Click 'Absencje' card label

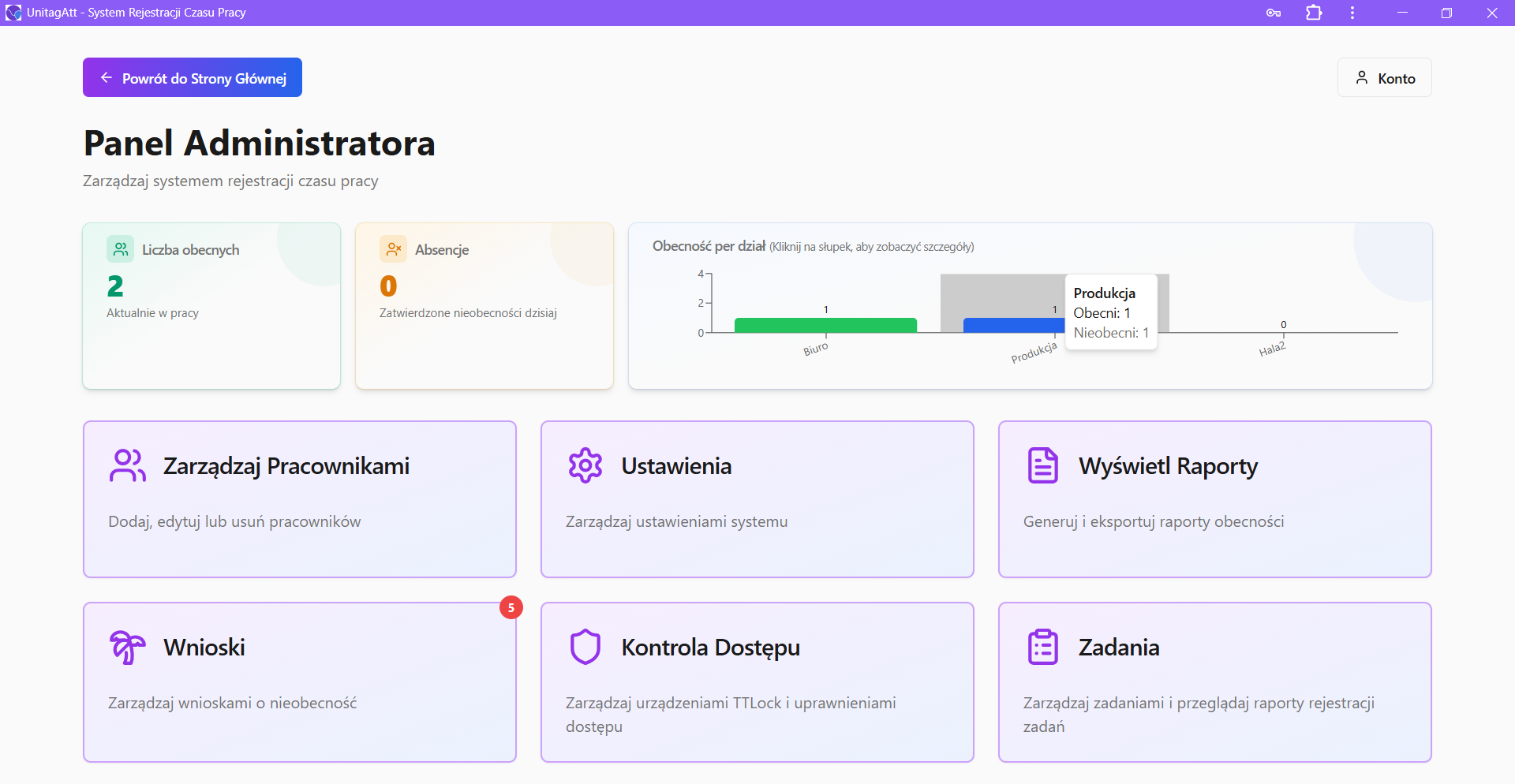pyautogui.click(x=442, y=249)
